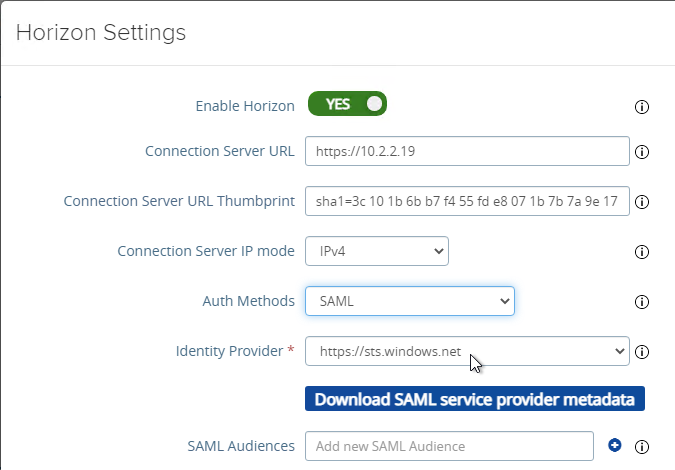
Task: Click info icon beside Connection Server URL
Action: (641, 152)
